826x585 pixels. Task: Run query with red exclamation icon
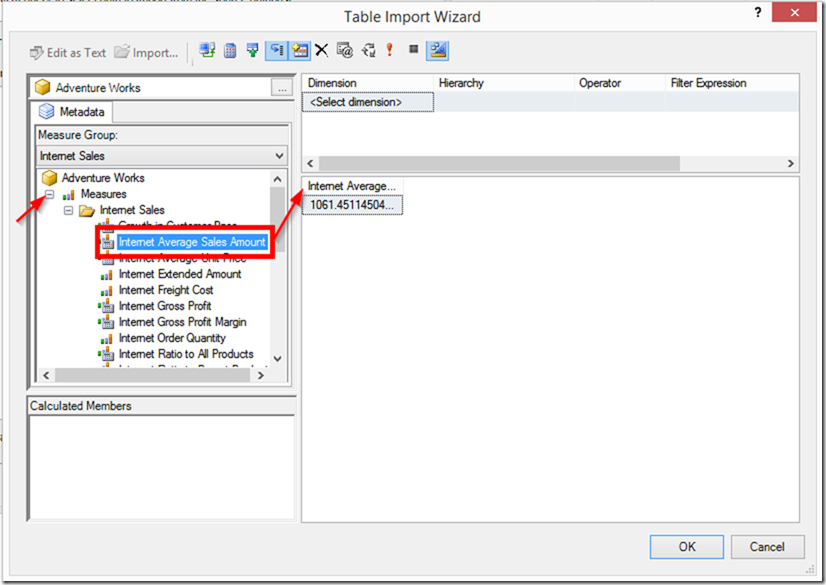pos(390,50)
